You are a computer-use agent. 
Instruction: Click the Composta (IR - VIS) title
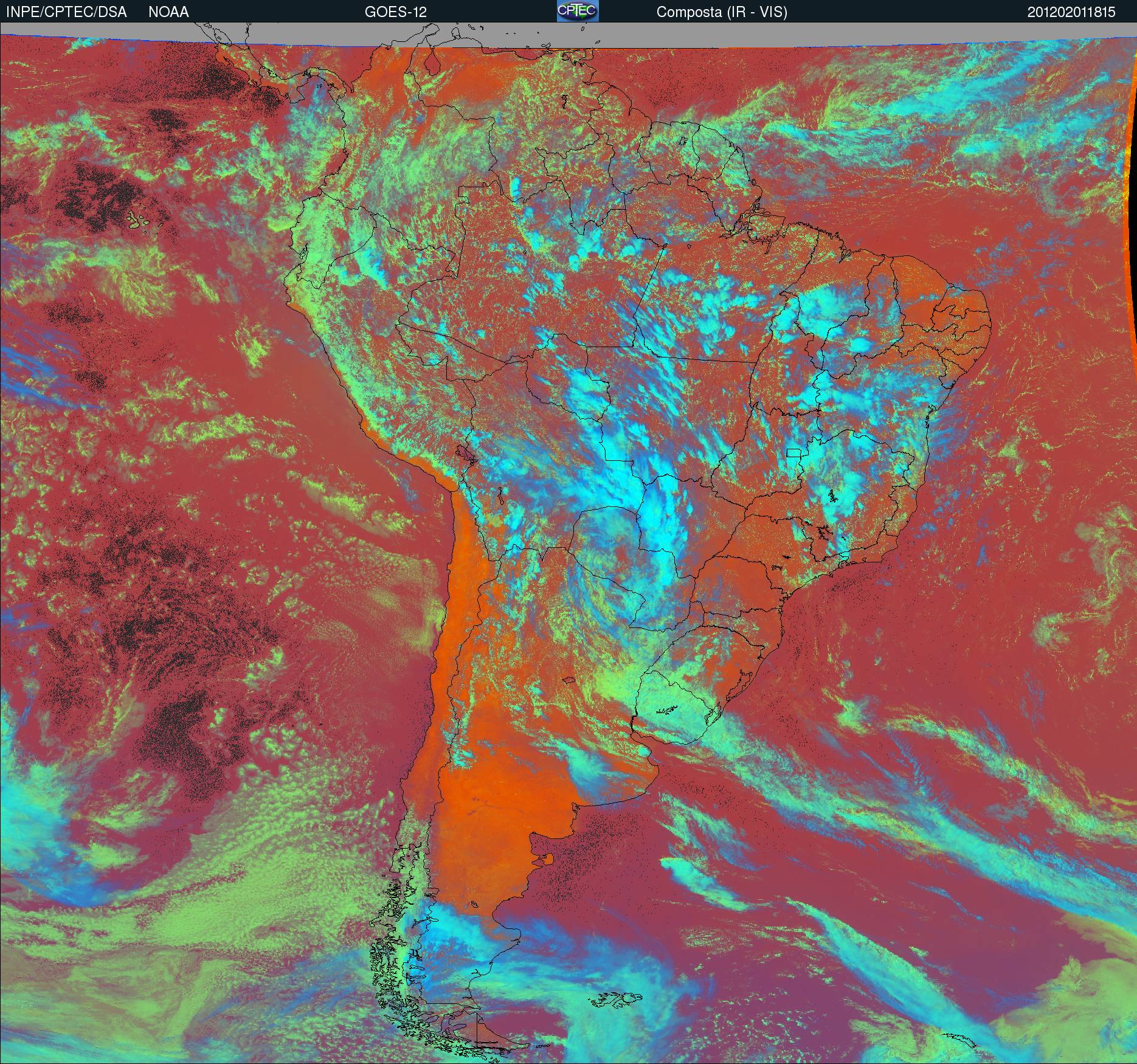pos(722,12)
